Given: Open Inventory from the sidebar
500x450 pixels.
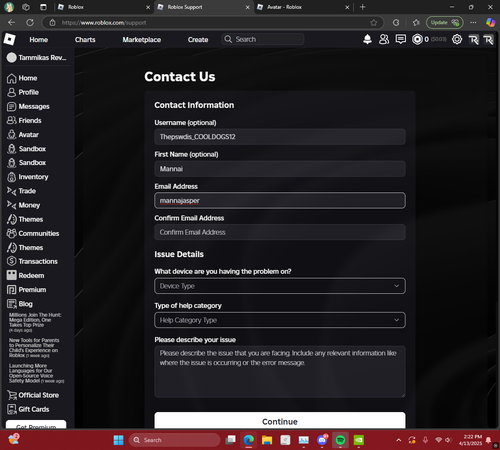Looking at the screenshot, I should [x=27, y=177].
